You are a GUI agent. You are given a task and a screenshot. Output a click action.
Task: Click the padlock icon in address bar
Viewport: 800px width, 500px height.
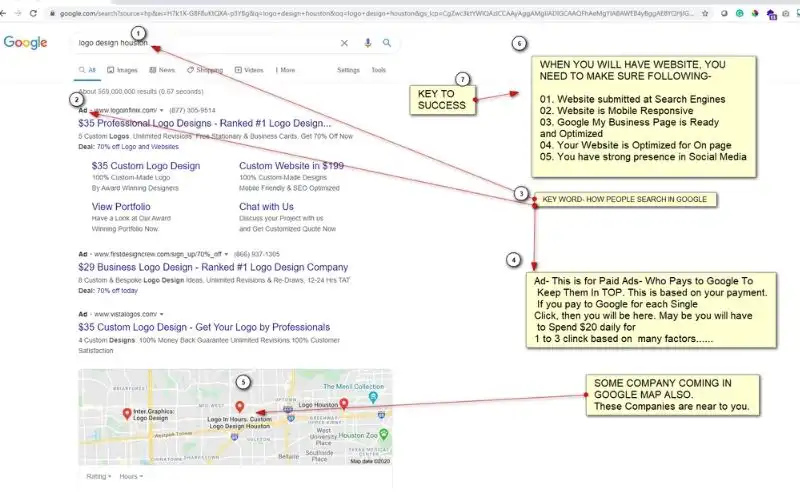tap(52, 14)
